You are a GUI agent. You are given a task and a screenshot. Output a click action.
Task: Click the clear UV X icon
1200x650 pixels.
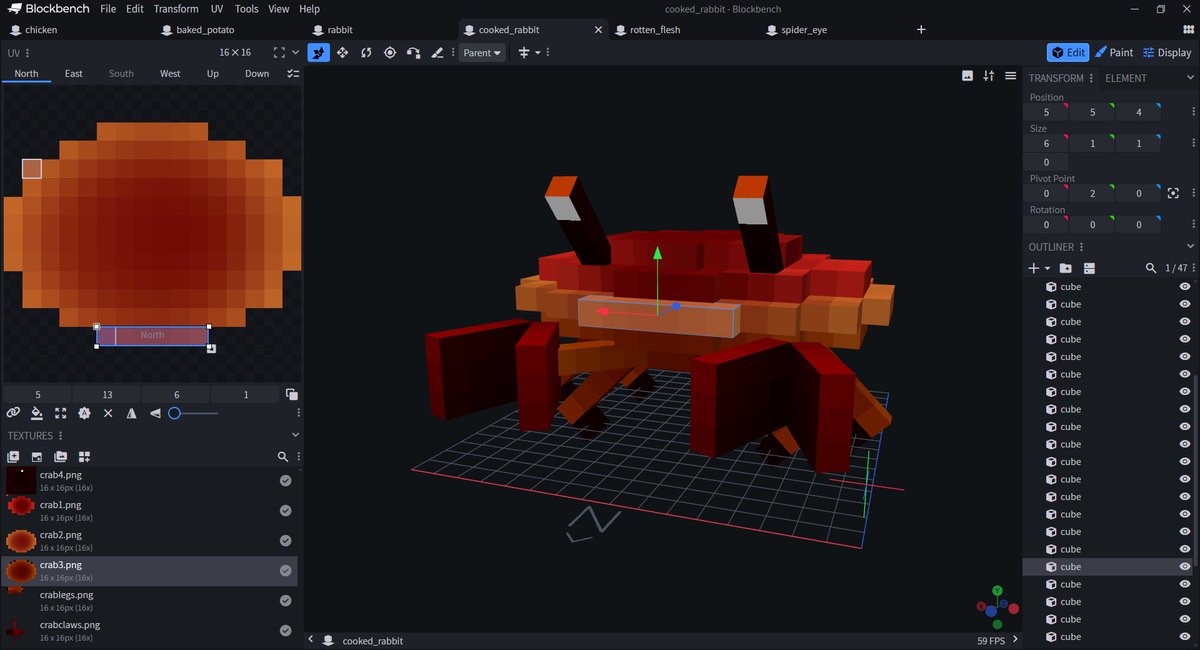pyautogui.click(x=108, y=413)
